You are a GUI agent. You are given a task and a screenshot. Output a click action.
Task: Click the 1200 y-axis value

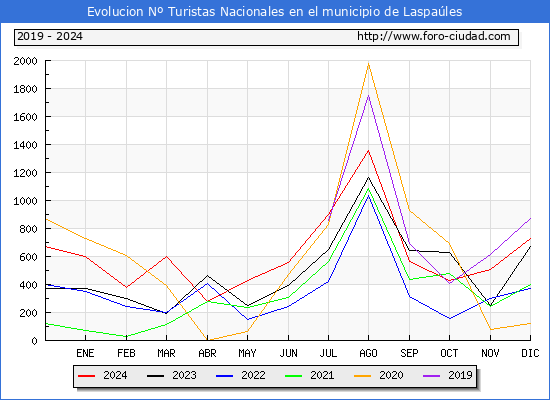(25, 173)
